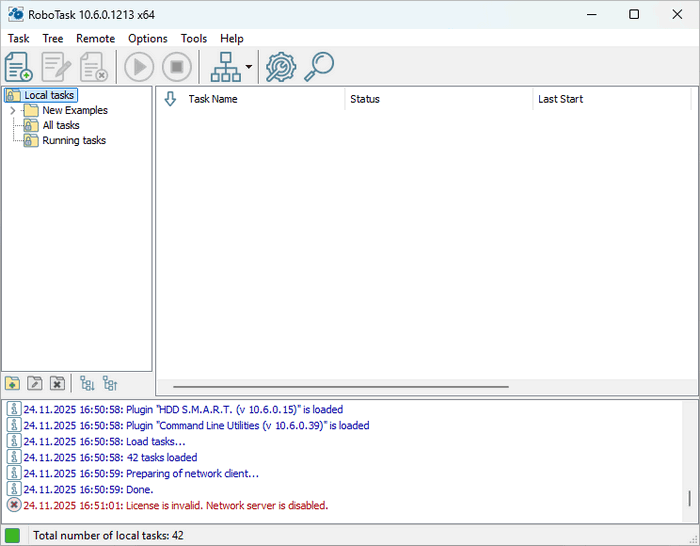Screen dimensions: 700x546
Task: Select All tasks in the tree
Action: click(60, 126)
